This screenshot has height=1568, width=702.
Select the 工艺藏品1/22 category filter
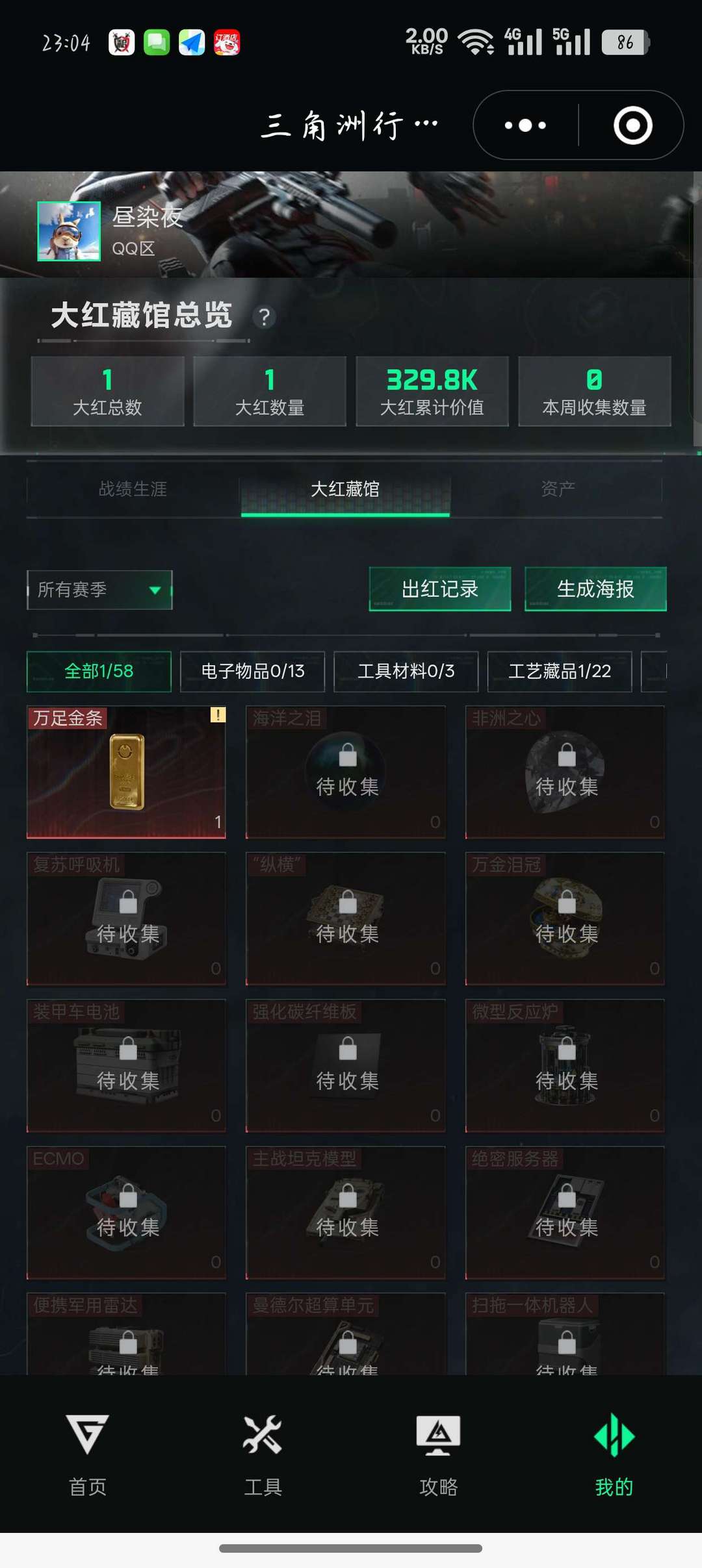tap(560, 671)
